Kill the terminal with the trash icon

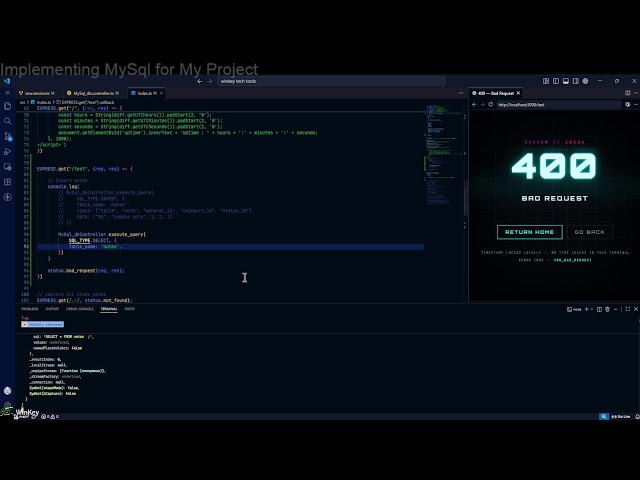pyautogui.click(x=607, y=309)
